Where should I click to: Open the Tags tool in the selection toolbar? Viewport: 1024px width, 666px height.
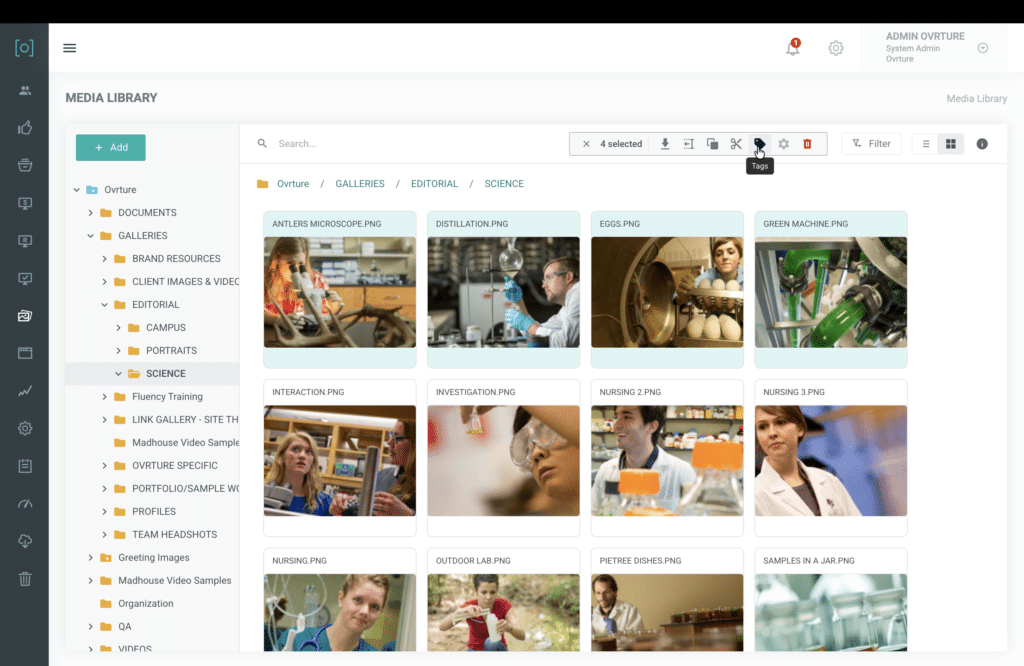coord(759,143)
